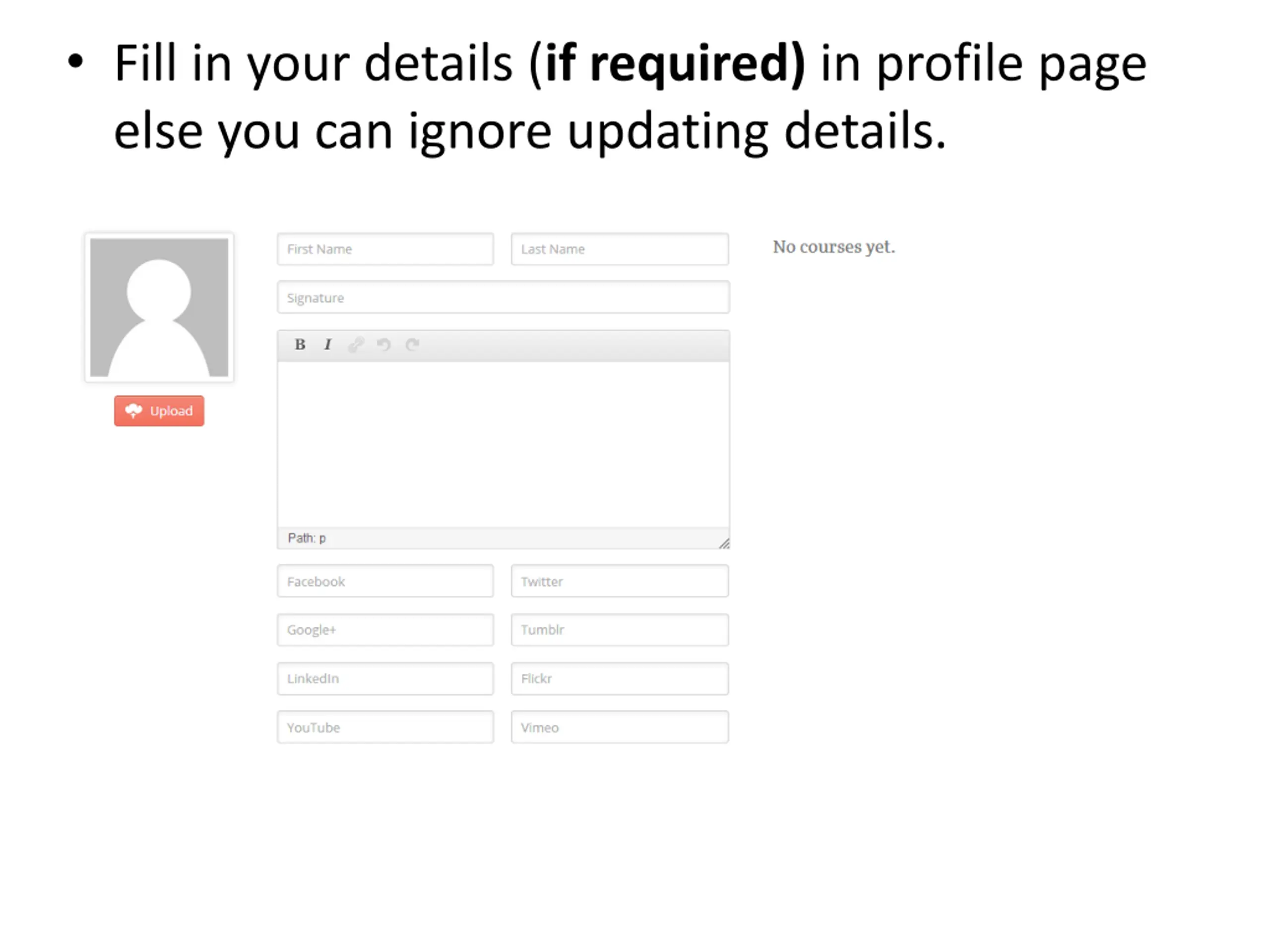Focus the Last Name field
Screen dimensions: 1270x952
click(620, 249)
